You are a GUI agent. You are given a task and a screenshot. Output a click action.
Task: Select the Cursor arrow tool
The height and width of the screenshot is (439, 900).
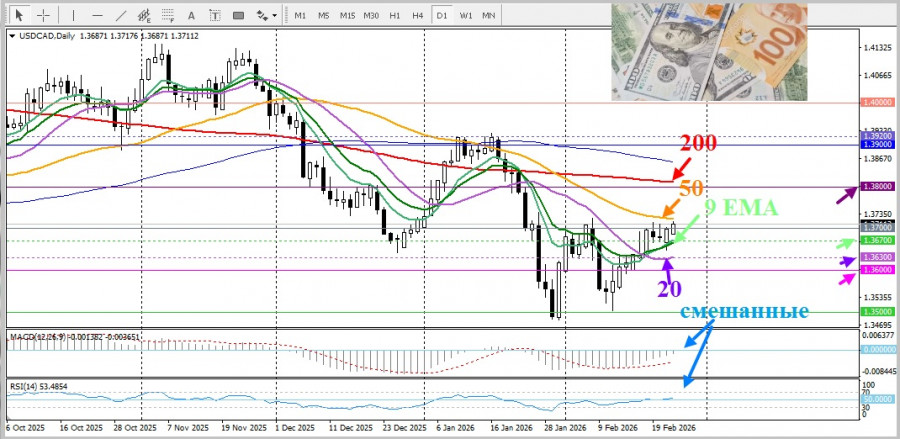pos(20,15)
